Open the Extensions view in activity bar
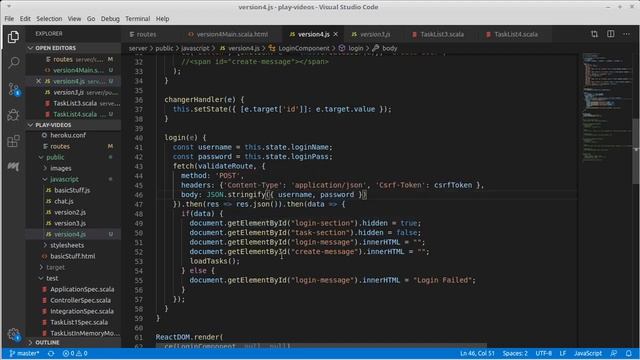640x360 pixels. click(x=13, y=141)
